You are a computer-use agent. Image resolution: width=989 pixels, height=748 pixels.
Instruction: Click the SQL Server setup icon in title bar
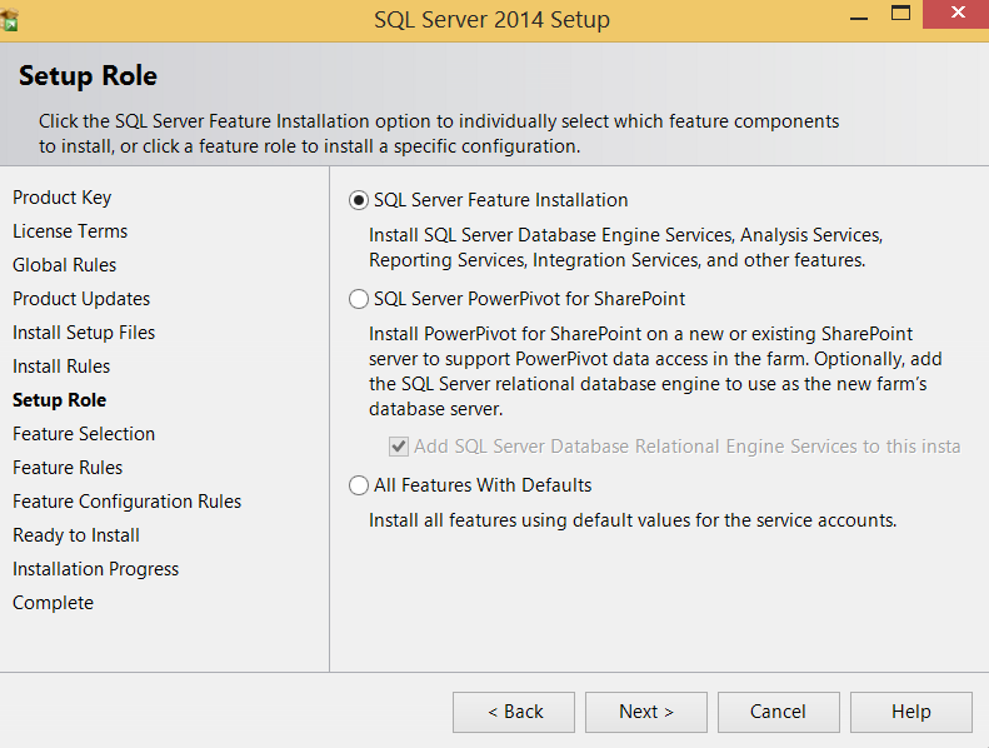point(9,19)
